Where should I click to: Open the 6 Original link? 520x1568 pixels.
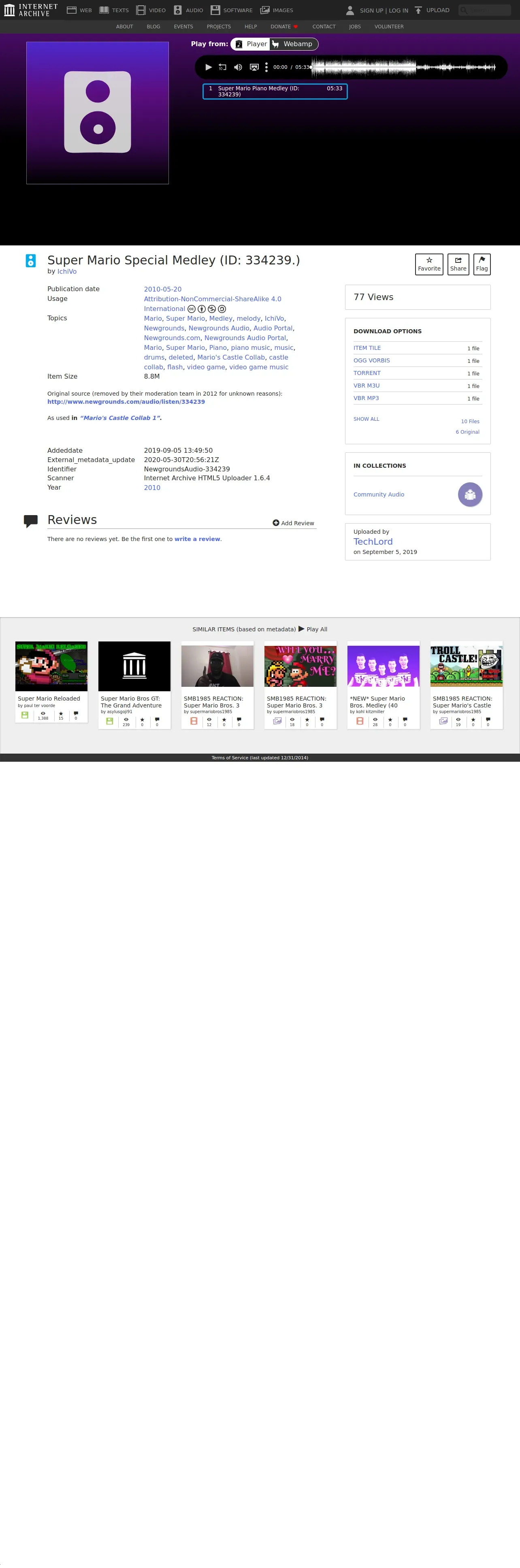coord(468,432)
